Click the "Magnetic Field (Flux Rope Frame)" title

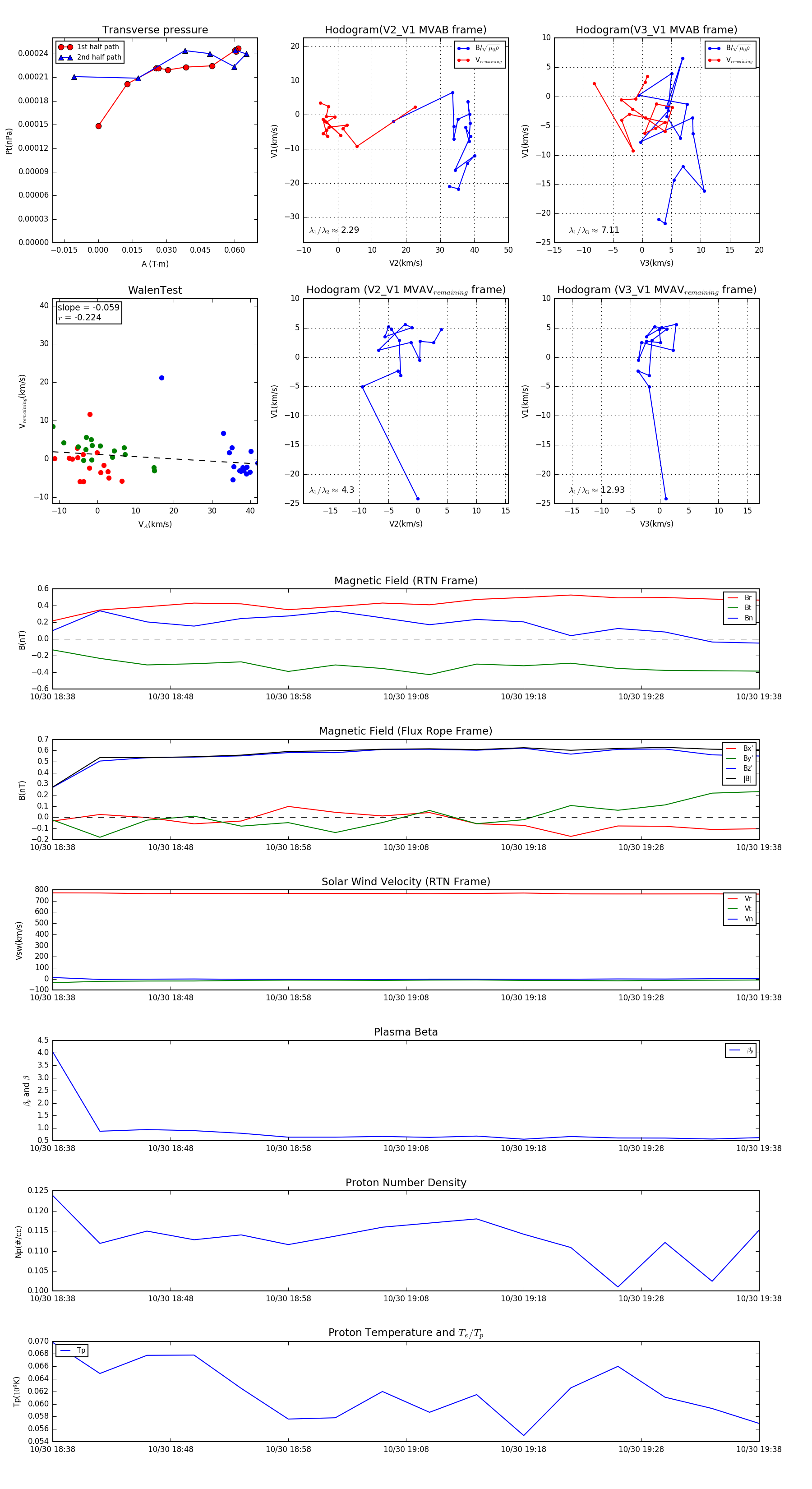[x=406, y=731]
